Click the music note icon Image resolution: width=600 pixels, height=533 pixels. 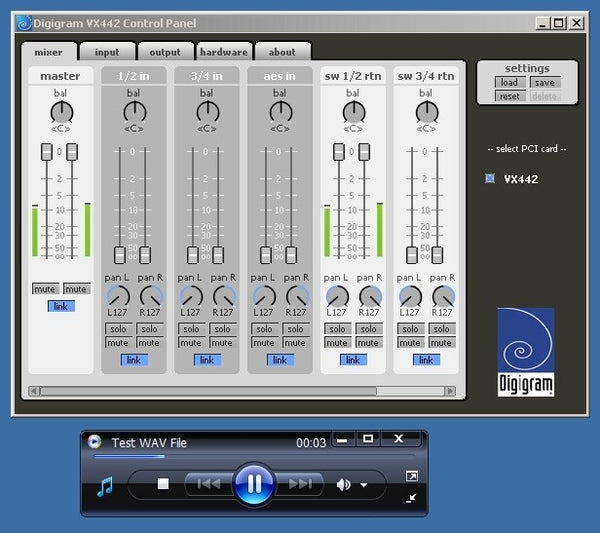pos(105,486)
